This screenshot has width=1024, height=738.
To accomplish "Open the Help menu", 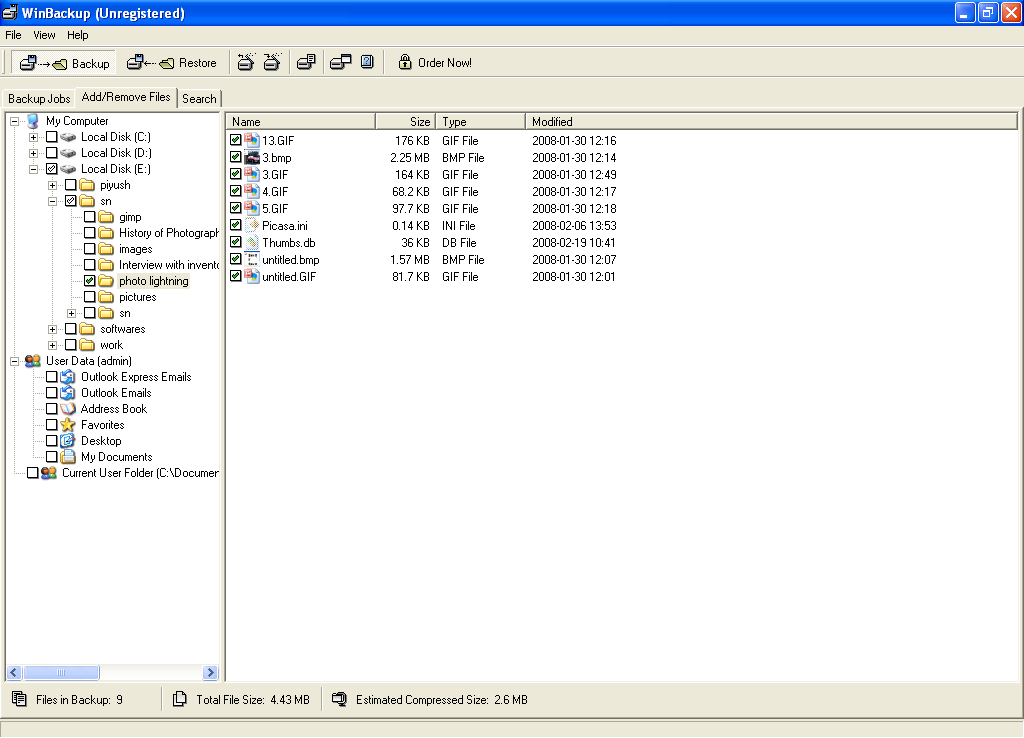I will click(77, 35).
